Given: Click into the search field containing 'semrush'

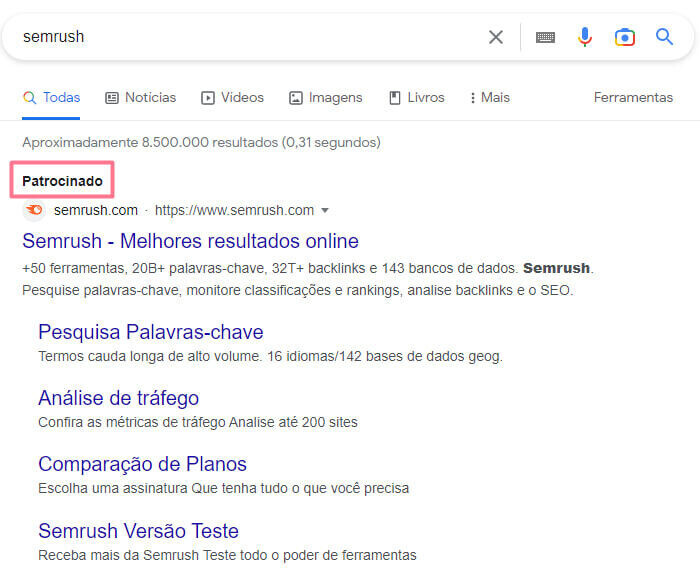Looking at the screenshot, I should pos(250,37).
